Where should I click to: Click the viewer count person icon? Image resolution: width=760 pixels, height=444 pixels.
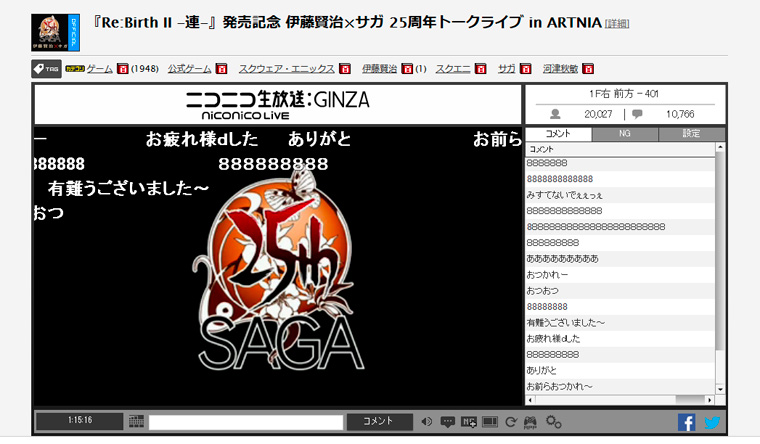click(x=555, y=114)
